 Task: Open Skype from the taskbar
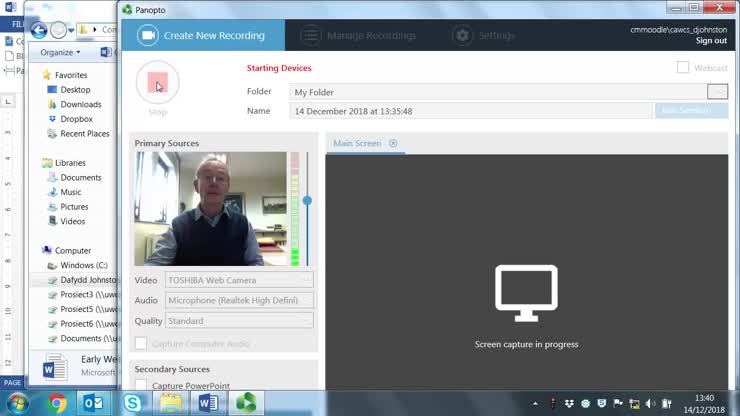point(133,402)
